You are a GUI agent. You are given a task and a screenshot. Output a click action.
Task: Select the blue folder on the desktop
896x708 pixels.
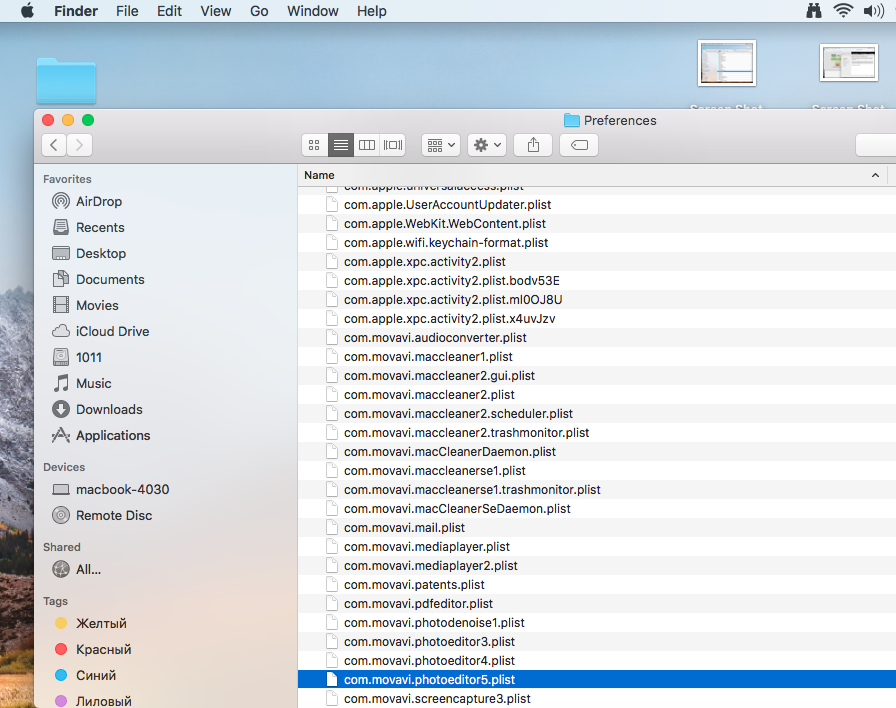pyautogui.click(x=66, y=81)
